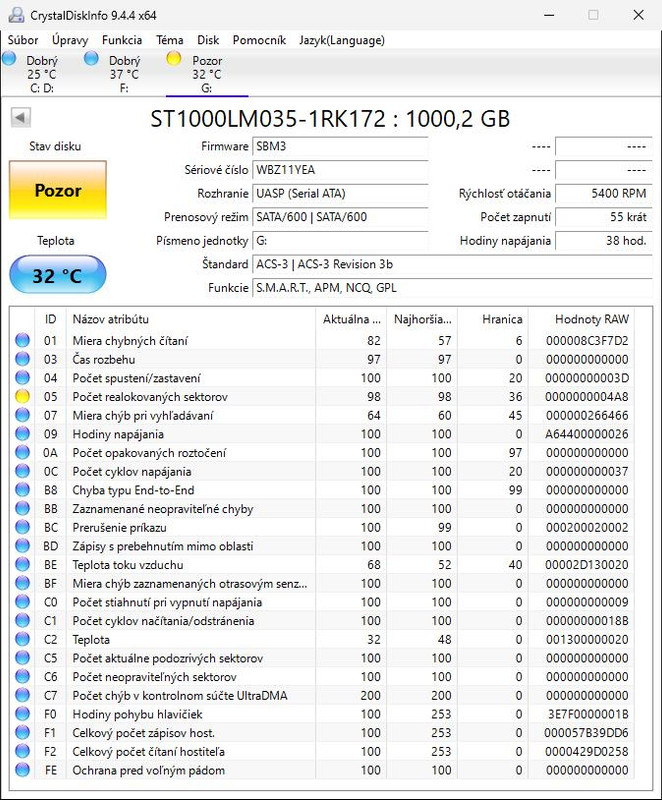Click the status dot for attribute F0

pyautogui.click(x=22, y=714)
